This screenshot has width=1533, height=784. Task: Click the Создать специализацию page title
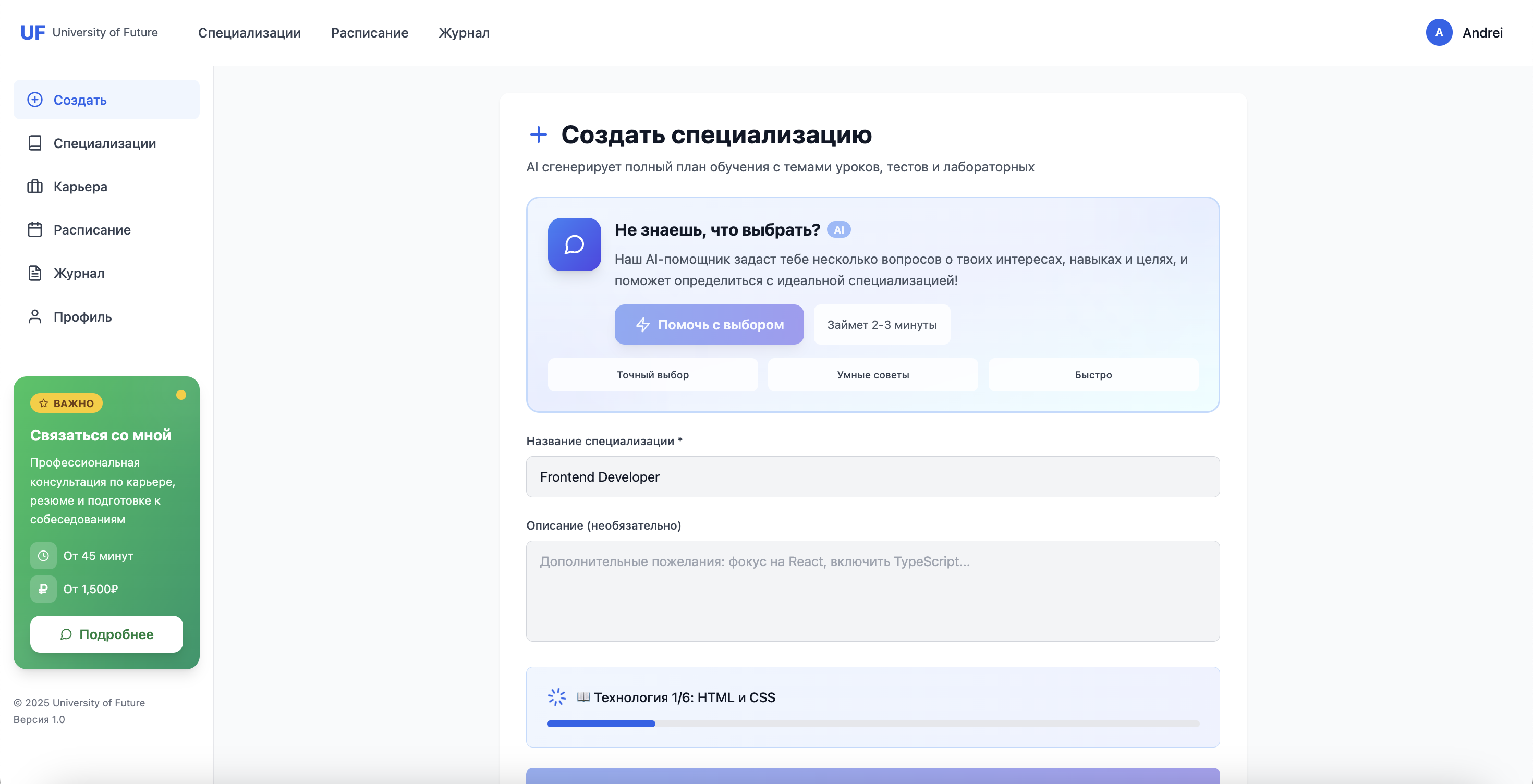click(716, 134)
